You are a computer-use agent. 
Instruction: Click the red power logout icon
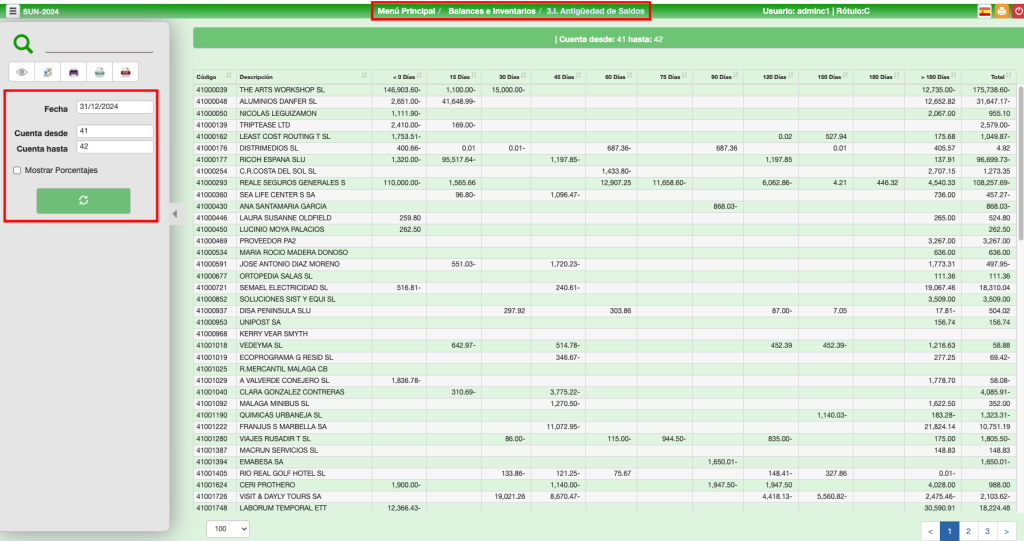1017,11
